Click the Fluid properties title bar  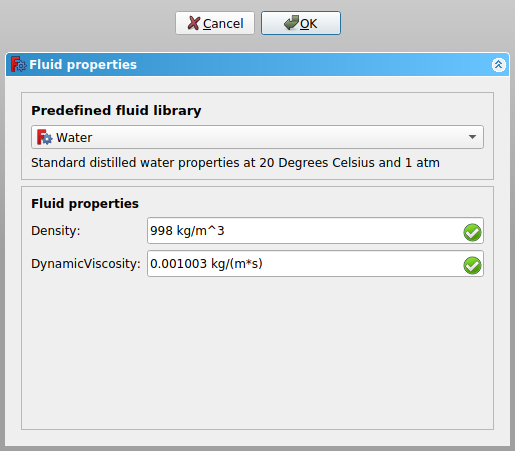(x=257, y=64)
